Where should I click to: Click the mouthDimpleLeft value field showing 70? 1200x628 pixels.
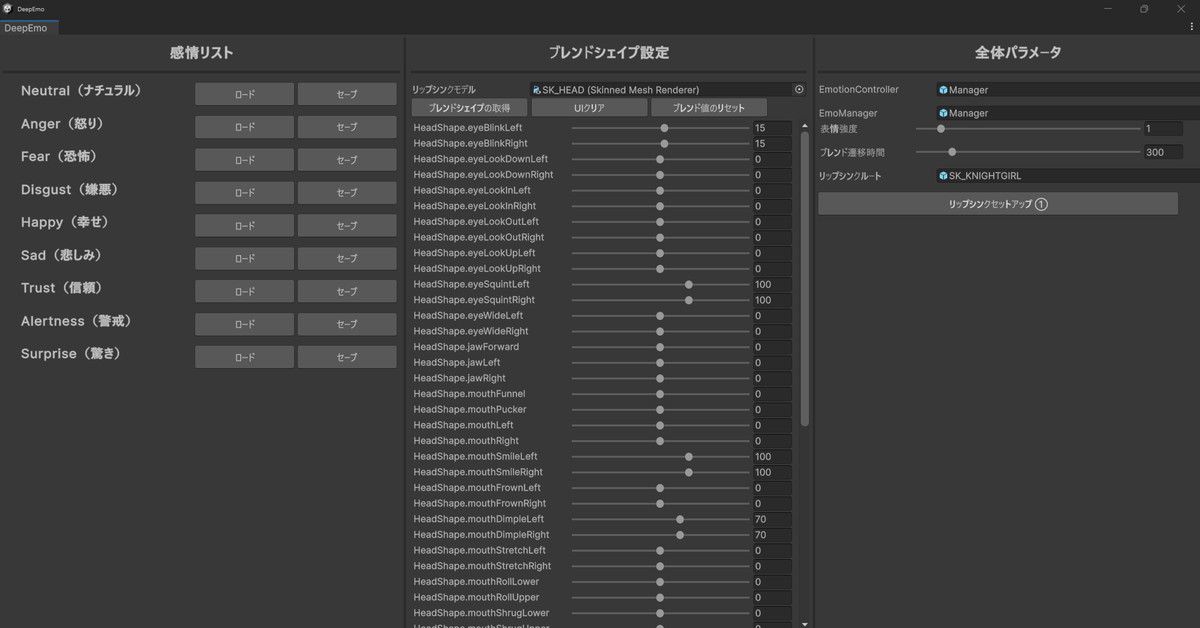771,520
